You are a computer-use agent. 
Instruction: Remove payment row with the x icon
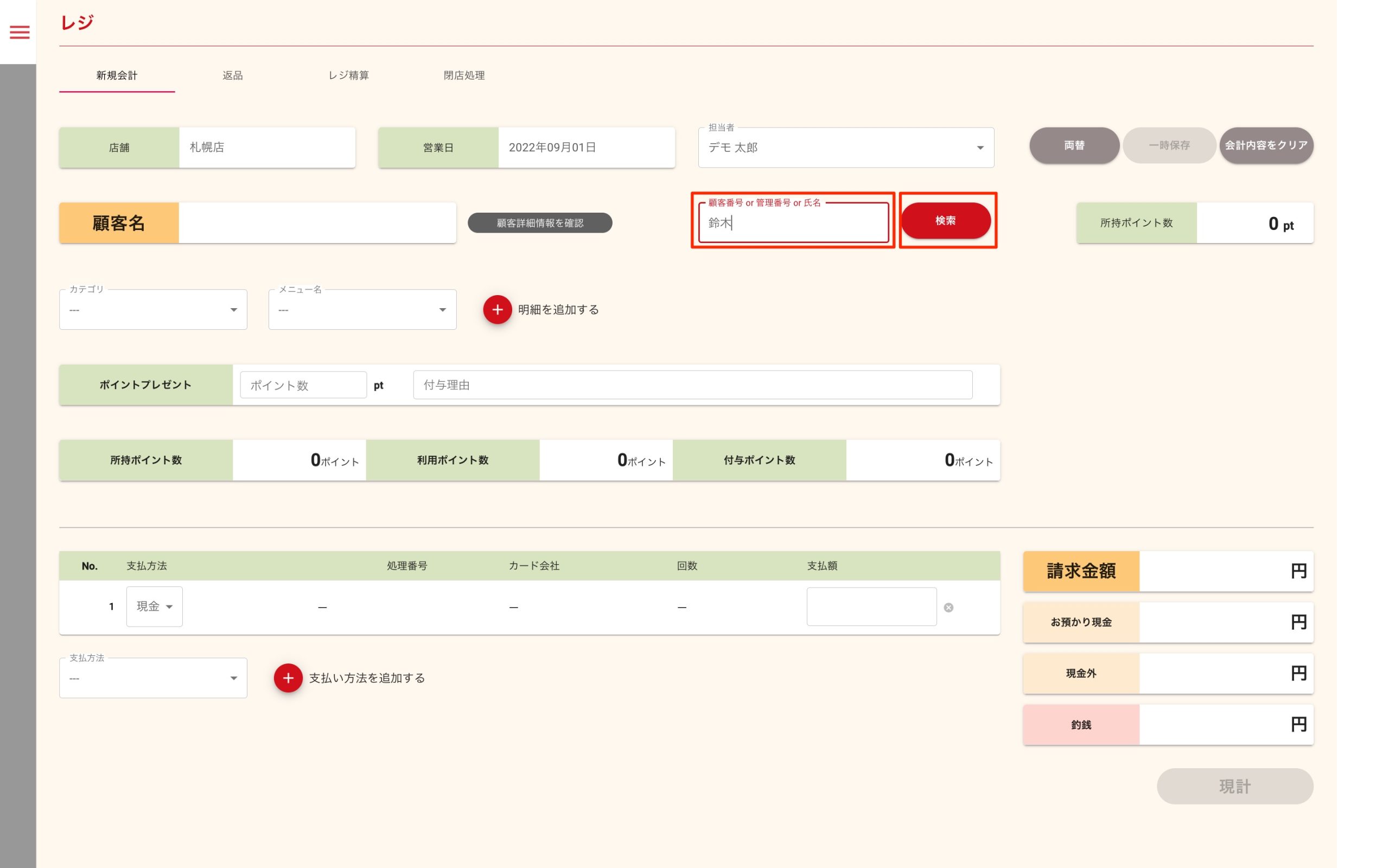(x=948, y=608)
